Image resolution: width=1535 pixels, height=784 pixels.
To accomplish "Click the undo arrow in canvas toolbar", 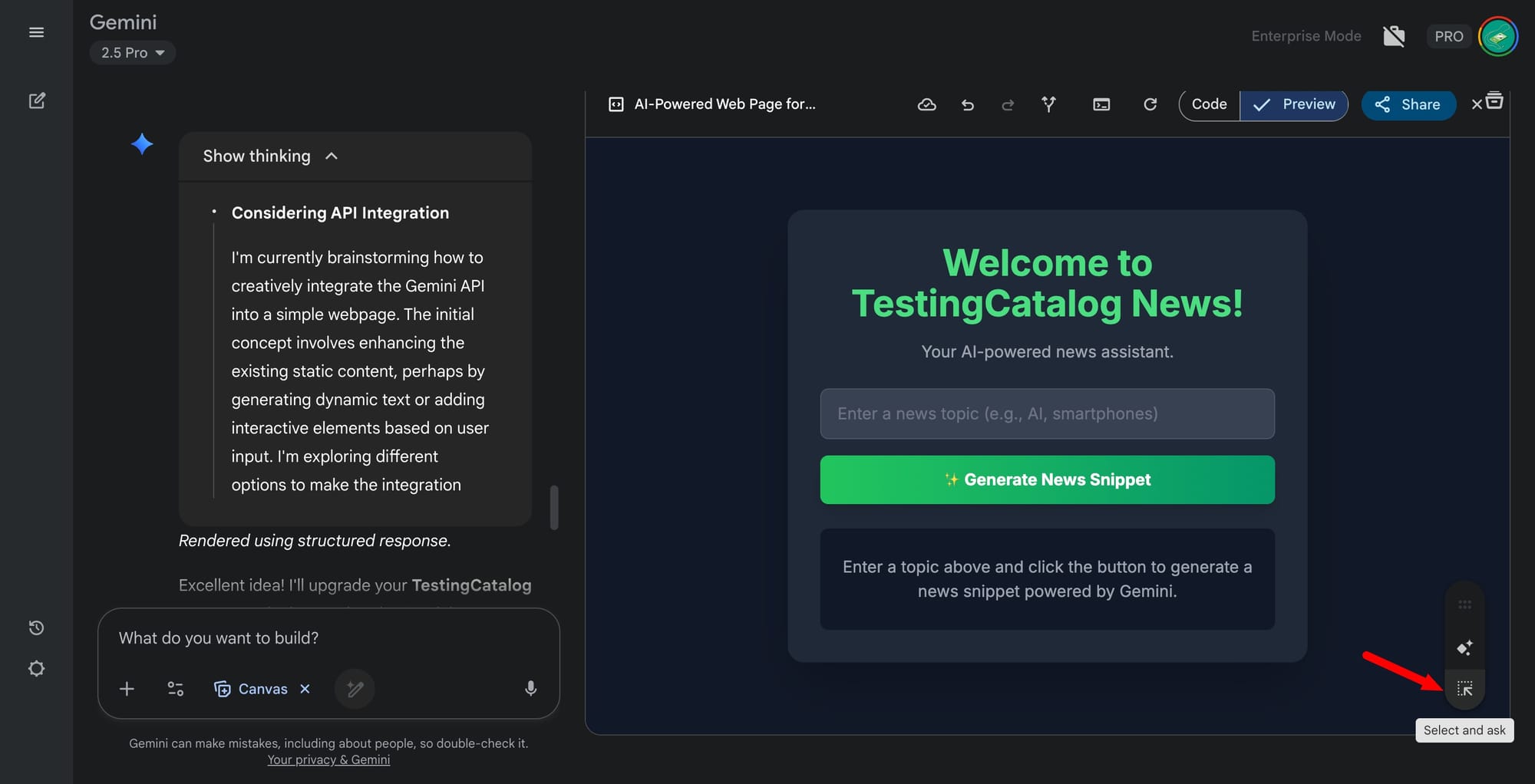I will click(968, 105).
